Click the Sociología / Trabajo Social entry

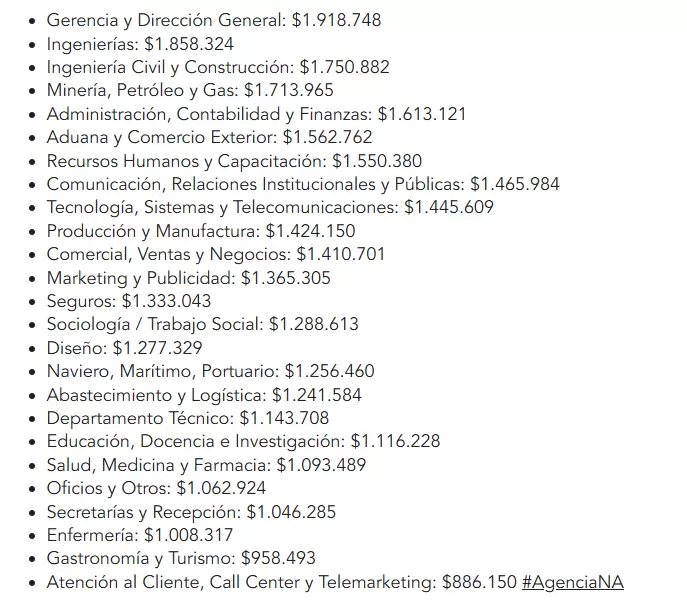pos(202,324)
